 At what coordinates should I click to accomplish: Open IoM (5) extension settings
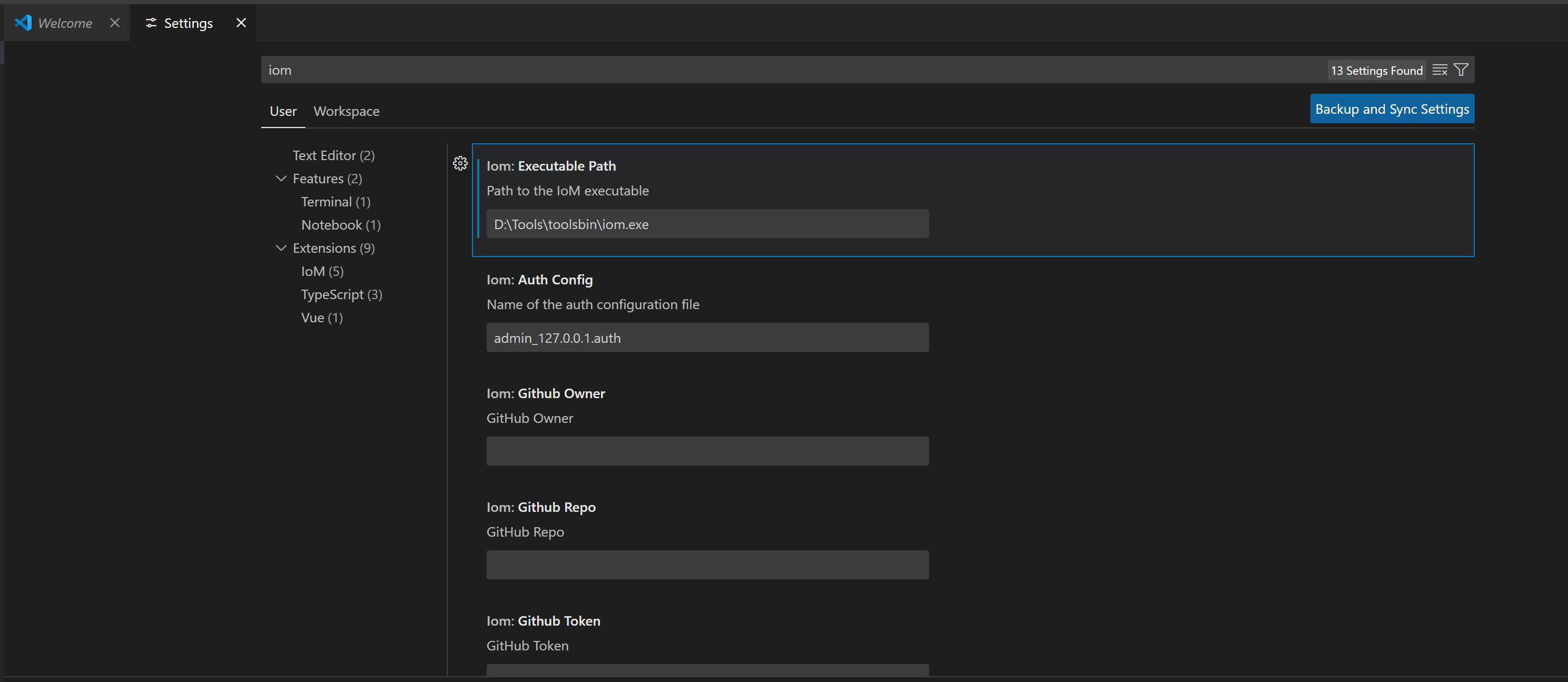pos(322,271)
